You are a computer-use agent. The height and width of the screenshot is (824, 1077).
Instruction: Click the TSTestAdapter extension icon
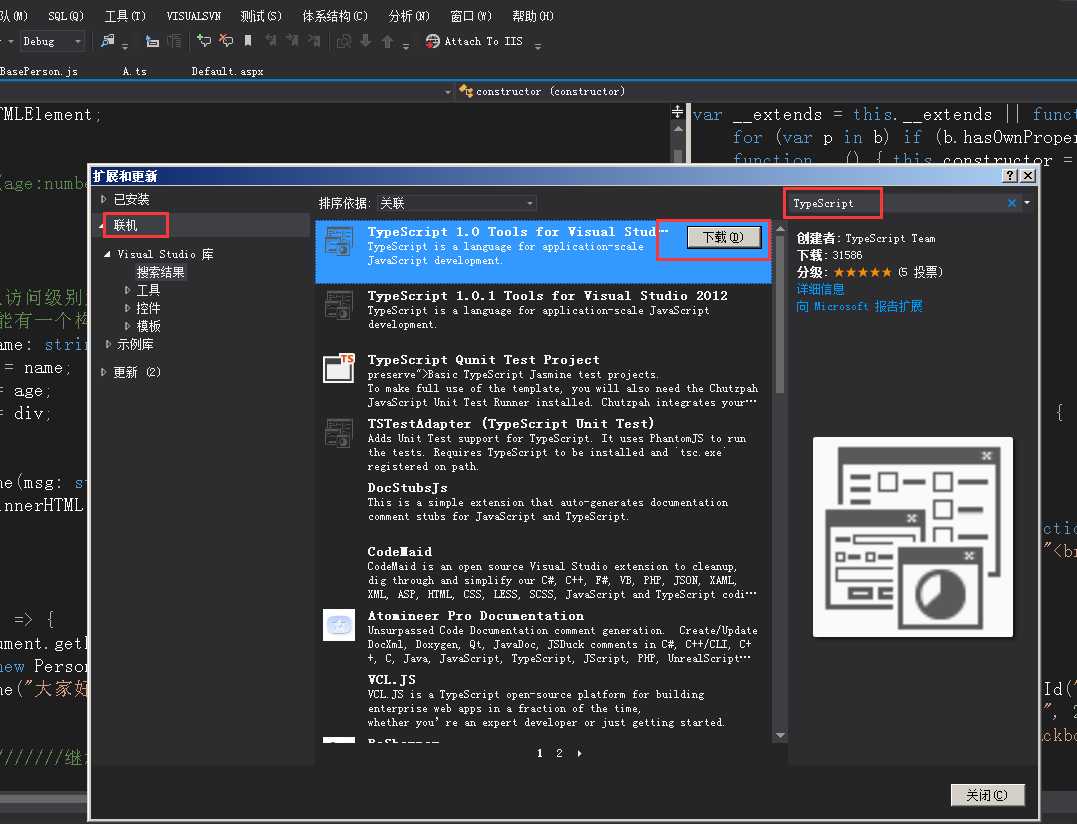pyautogui.click(x=339, y=433)
